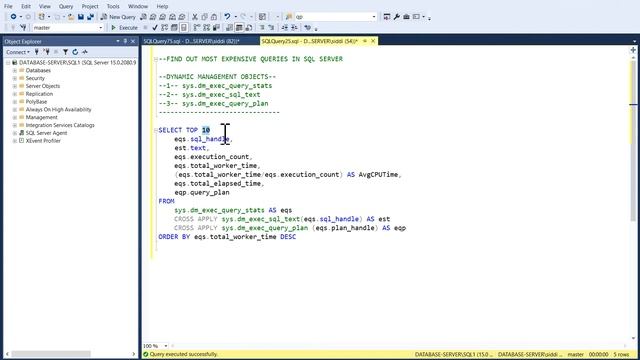Open the Tools menu
Image resolution: width=640 pixels, height=360 pixels.
[x=113, y=6]
